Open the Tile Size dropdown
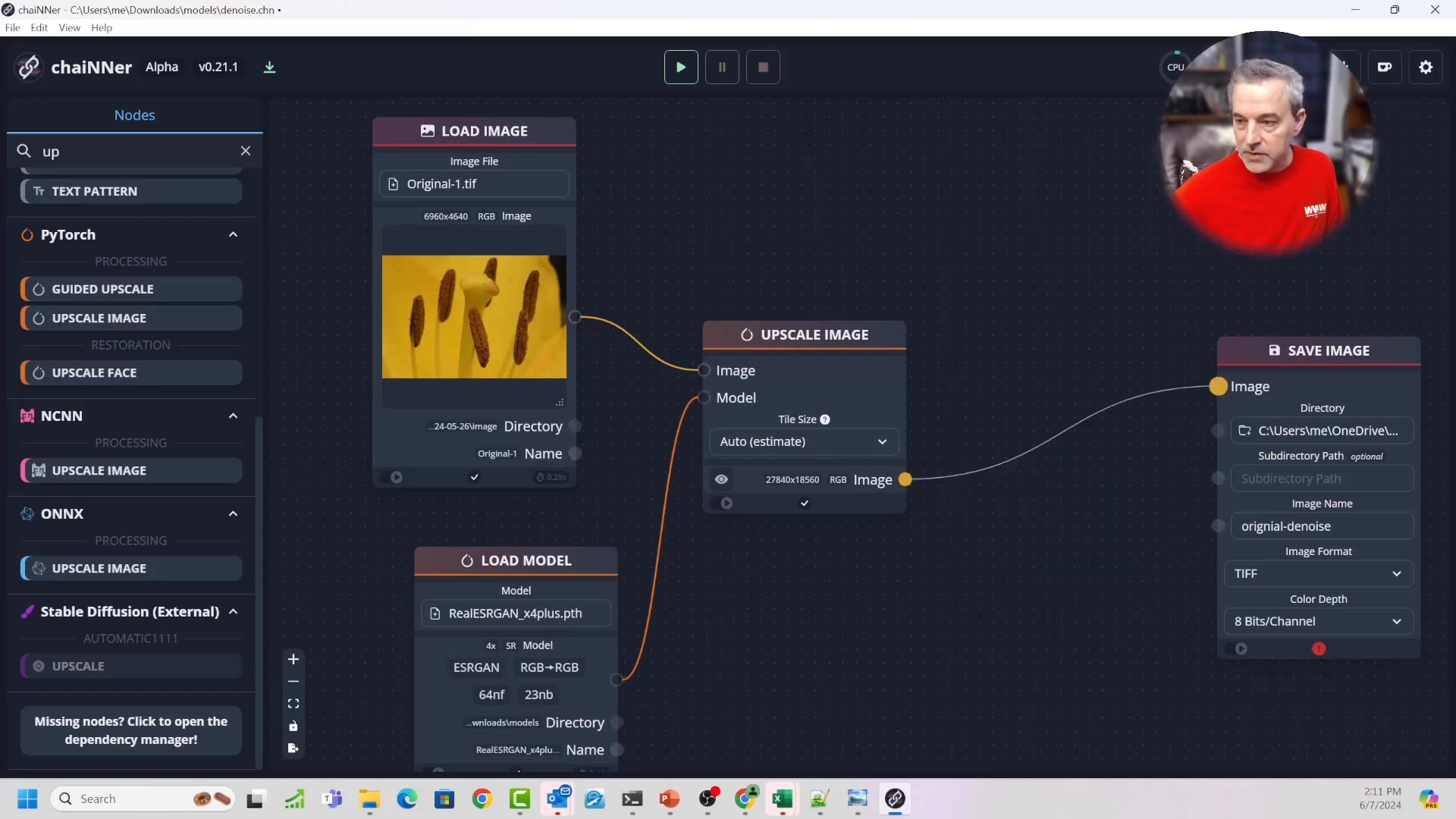This screenshot has height=819, width=1456. coord(804,441)
